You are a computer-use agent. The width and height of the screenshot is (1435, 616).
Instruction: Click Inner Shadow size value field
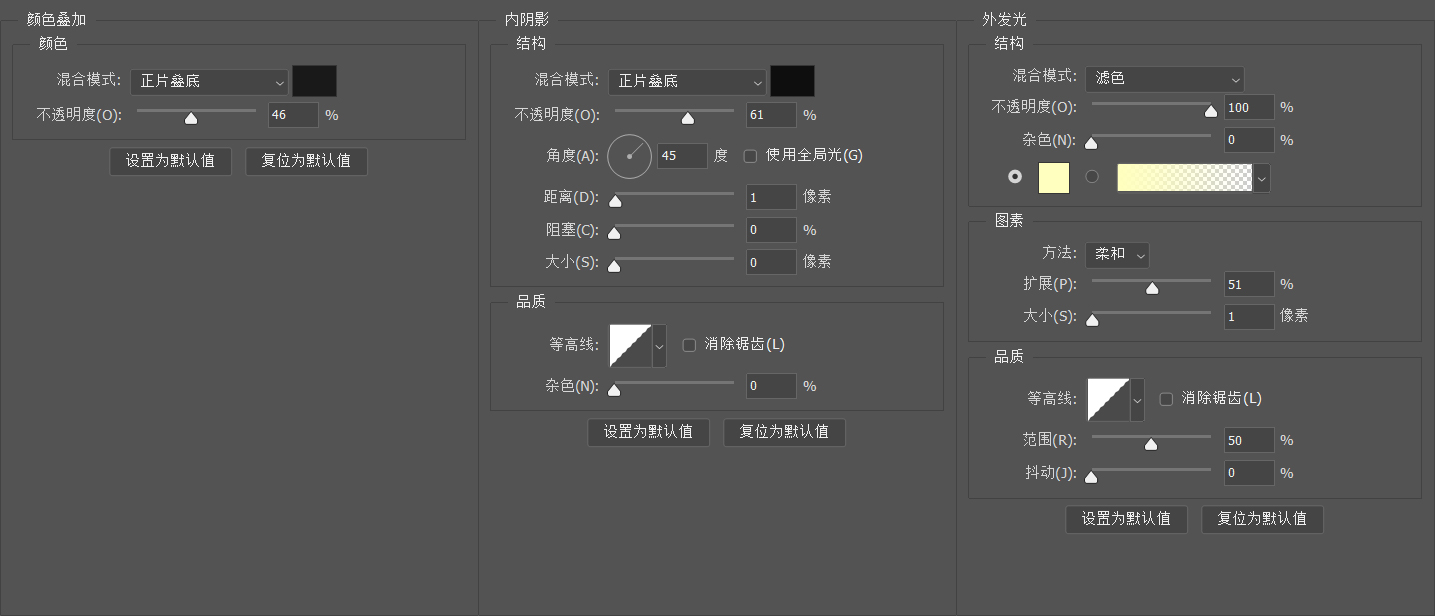tap(771, 263)
